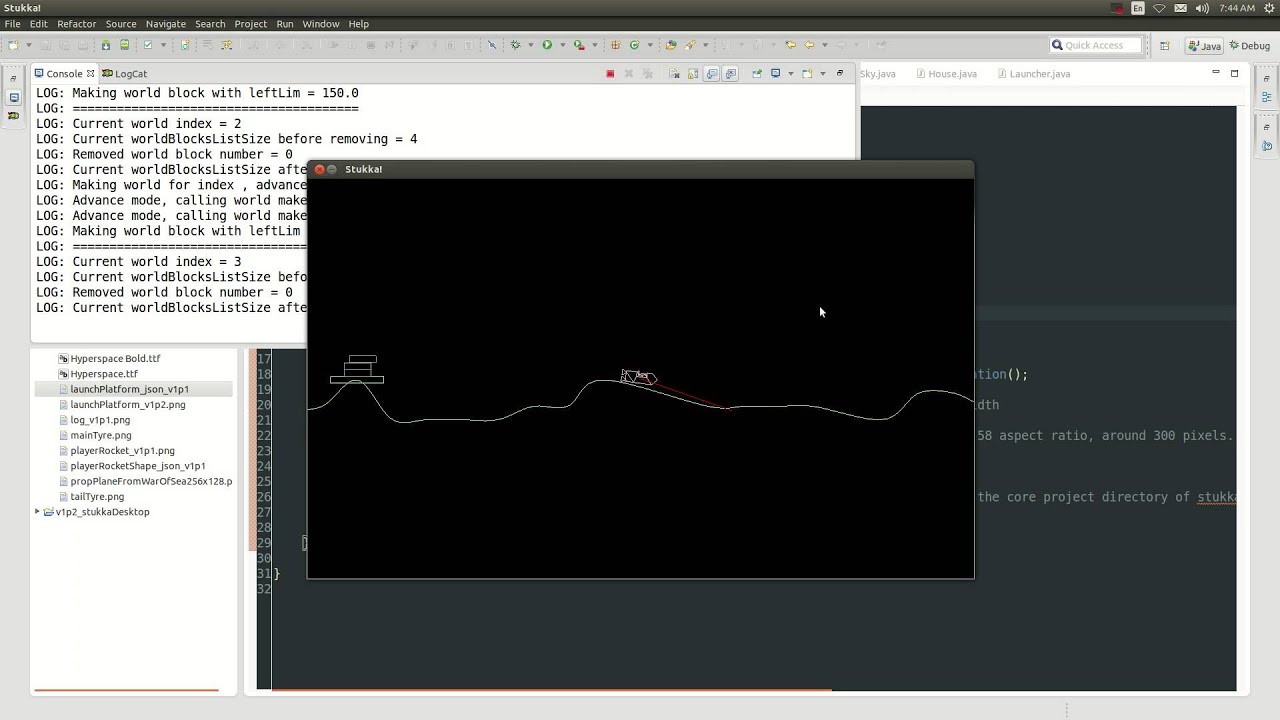The image size is (1280, 720).
Task: Click the New Java Package icon
Action: coord(615,45)
